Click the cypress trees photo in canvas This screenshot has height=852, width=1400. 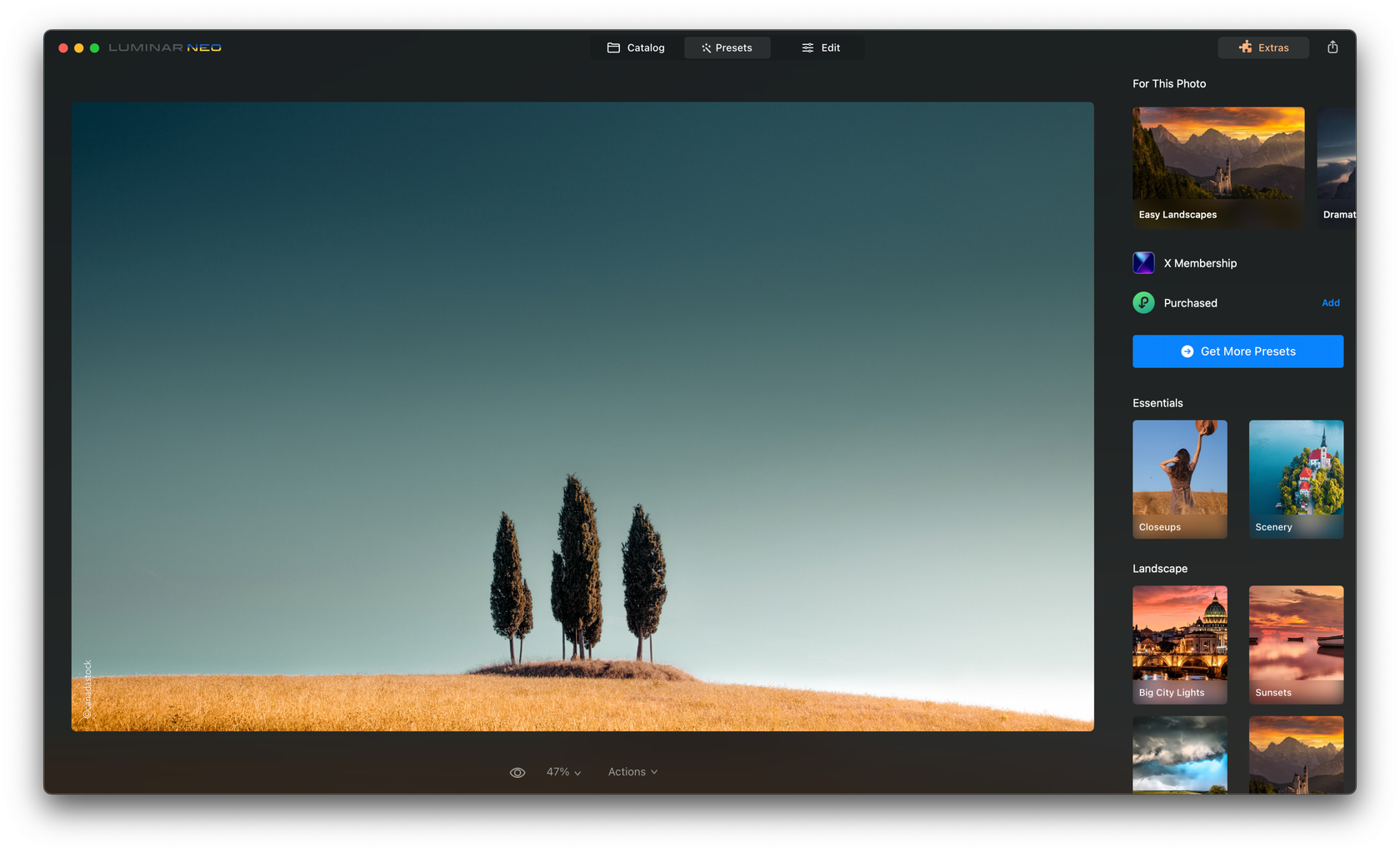[x=582, y=416]
